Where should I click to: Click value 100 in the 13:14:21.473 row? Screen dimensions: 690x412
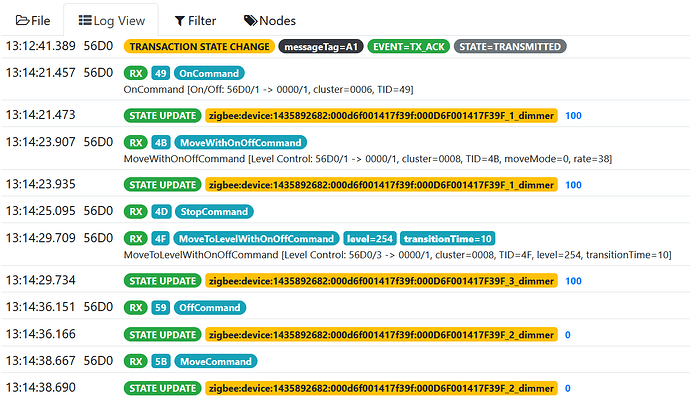click(573, 116)
